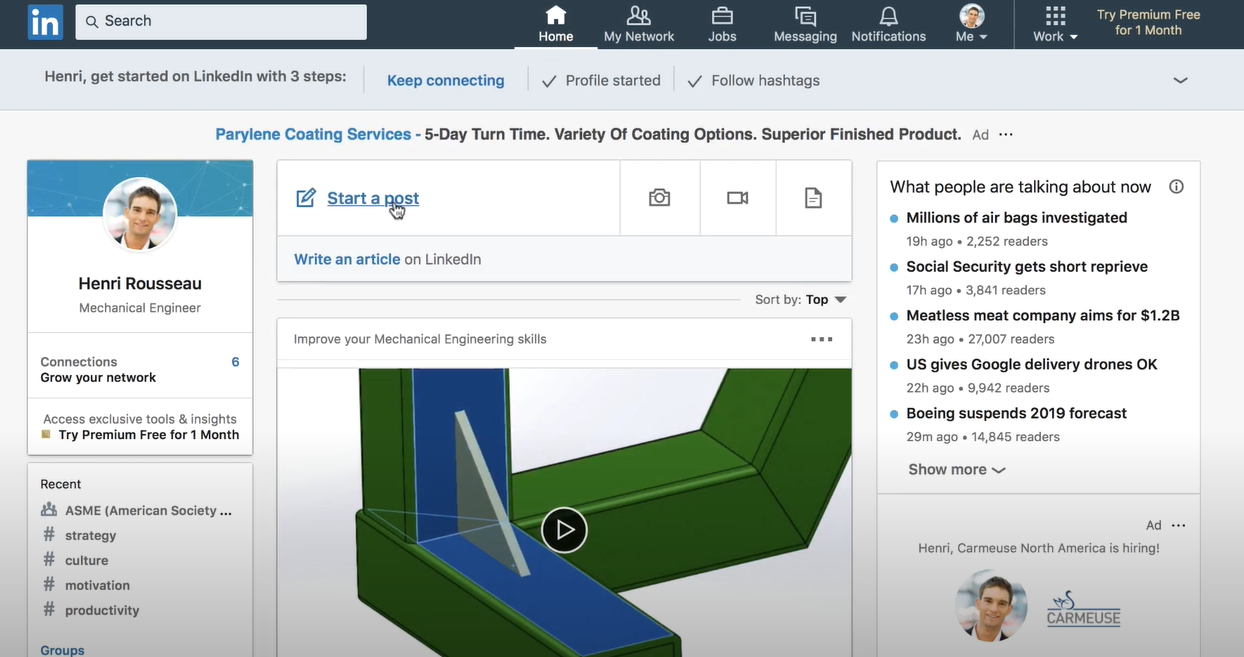The height and width of the screenshot is (657, 1244).
Task: Read Social Security gets short reprieve
Action: click(1027, 267)
